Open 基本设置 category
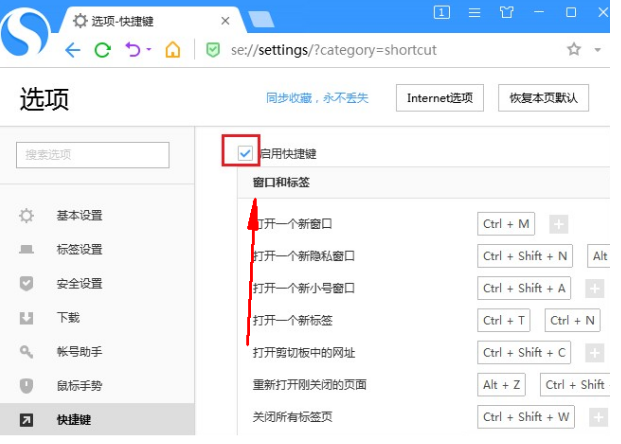 tap(79, 215)
